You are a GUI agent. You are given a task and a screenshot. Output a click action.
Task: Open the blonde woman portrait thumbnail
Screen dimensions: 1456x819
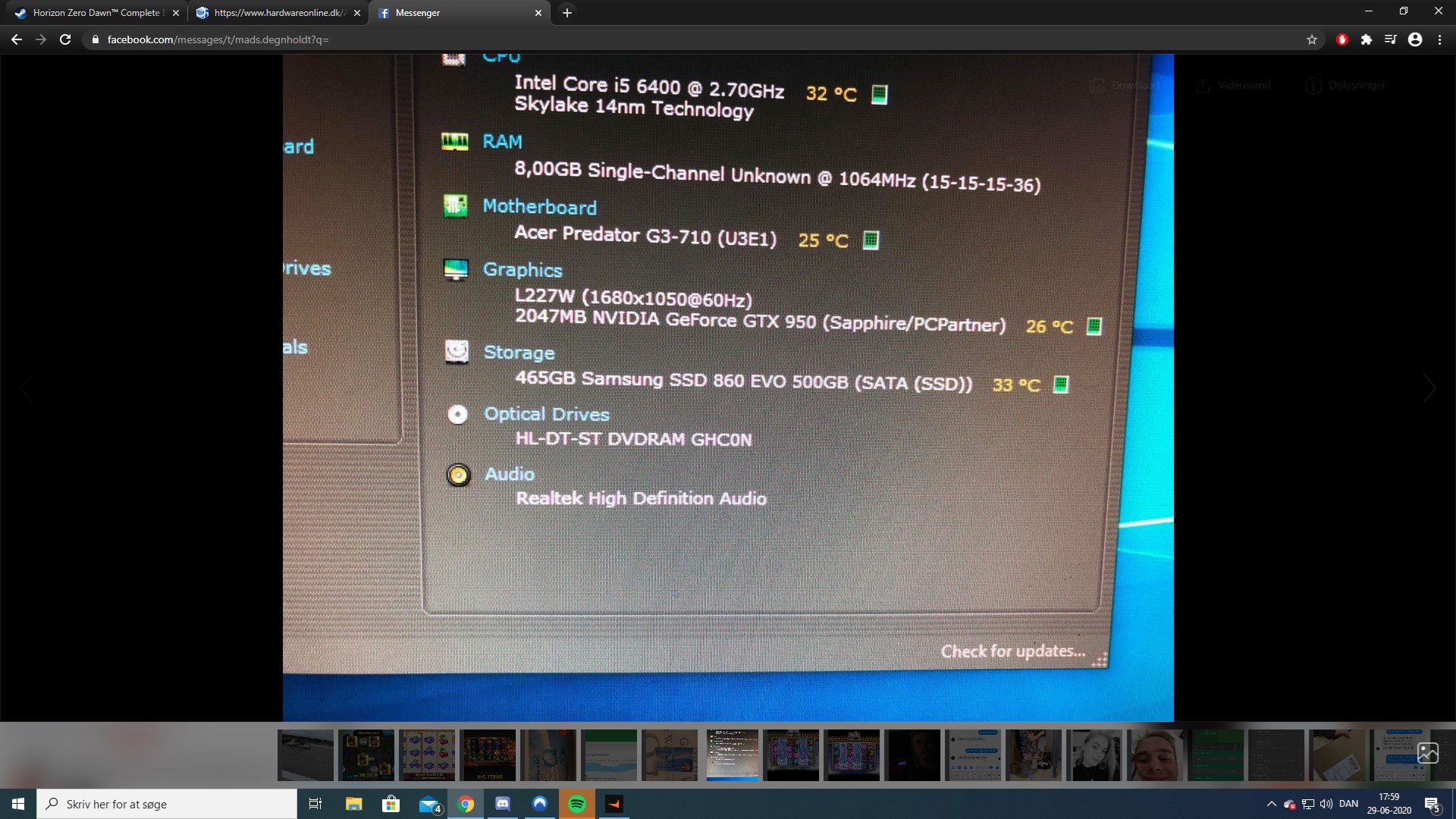coord(1094,755)
